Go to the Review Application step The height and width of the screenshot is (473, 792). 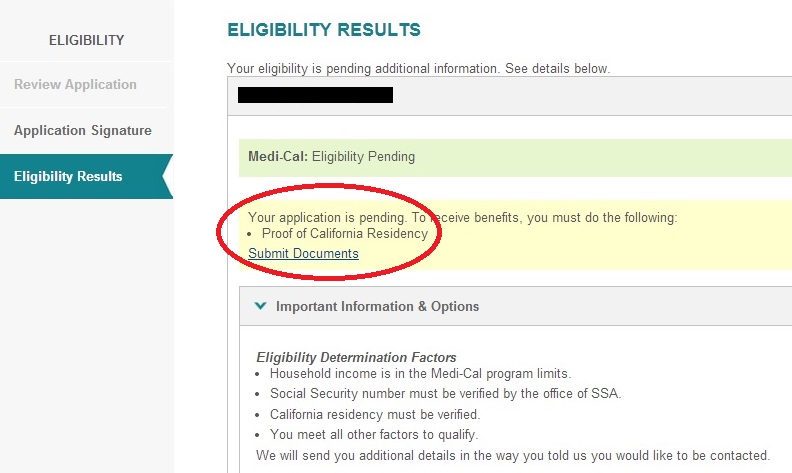[75, 85]
